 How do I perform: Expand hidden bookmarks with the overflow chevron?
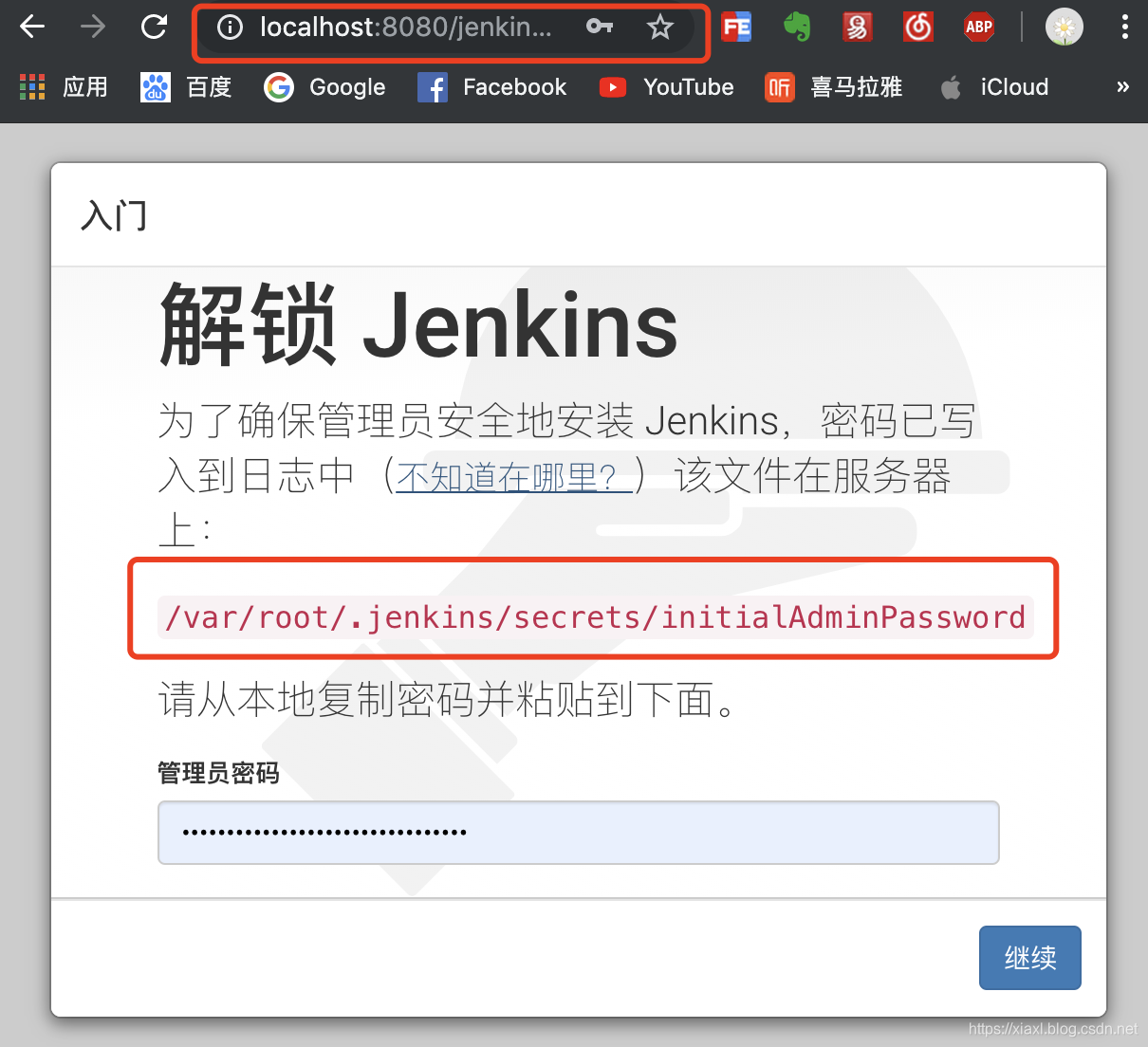(x=1123, y=86)
